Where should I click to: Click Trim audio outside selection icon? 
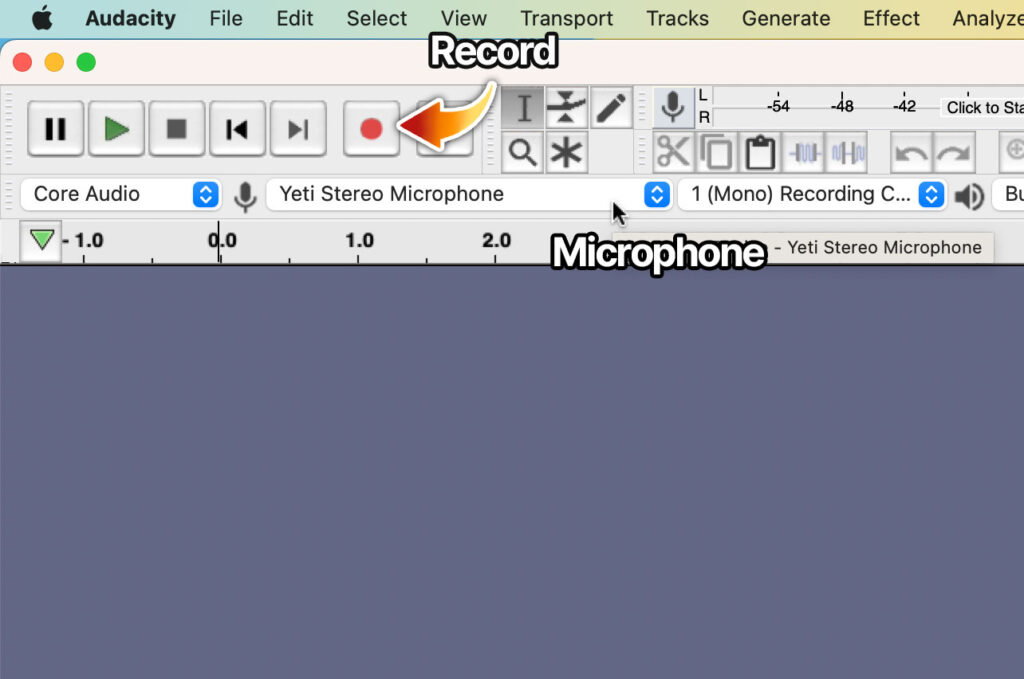pos(803,153)
